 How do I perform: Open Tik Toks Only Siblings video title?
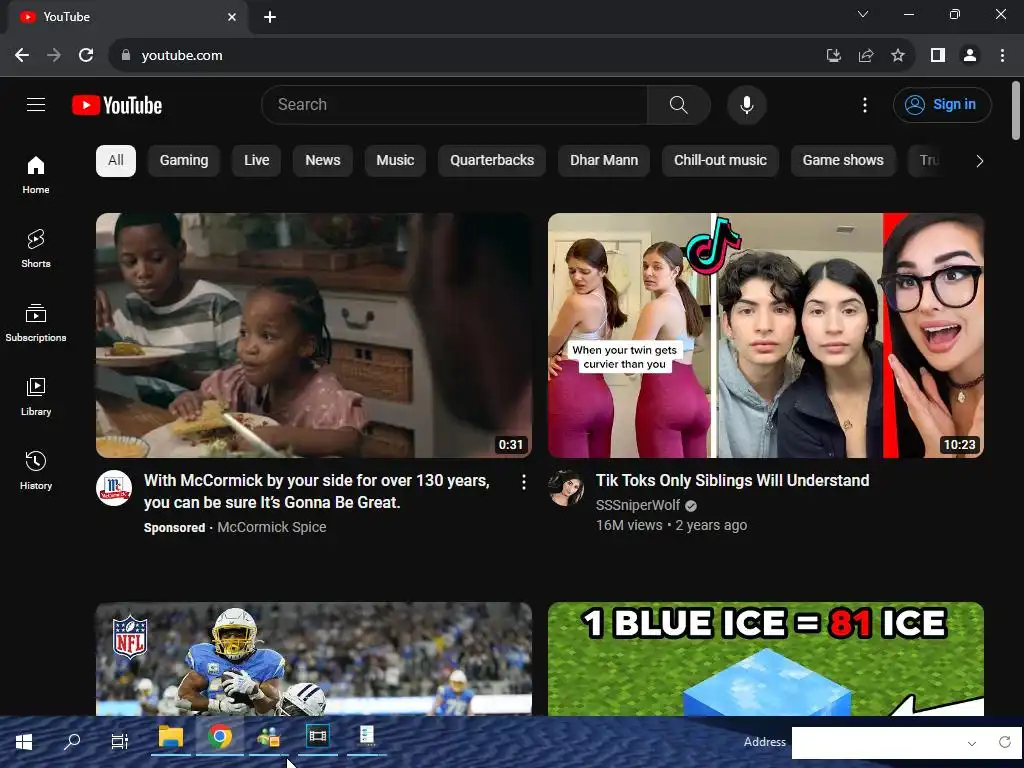[x=732, y=481]
